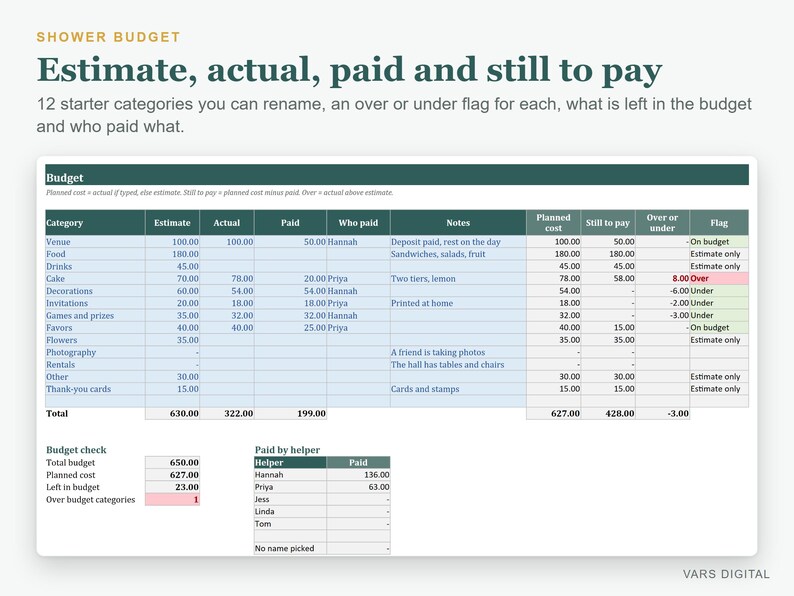Click the Photography category cell
Viewport: 794px width, 596px height.
pos(95,352)
